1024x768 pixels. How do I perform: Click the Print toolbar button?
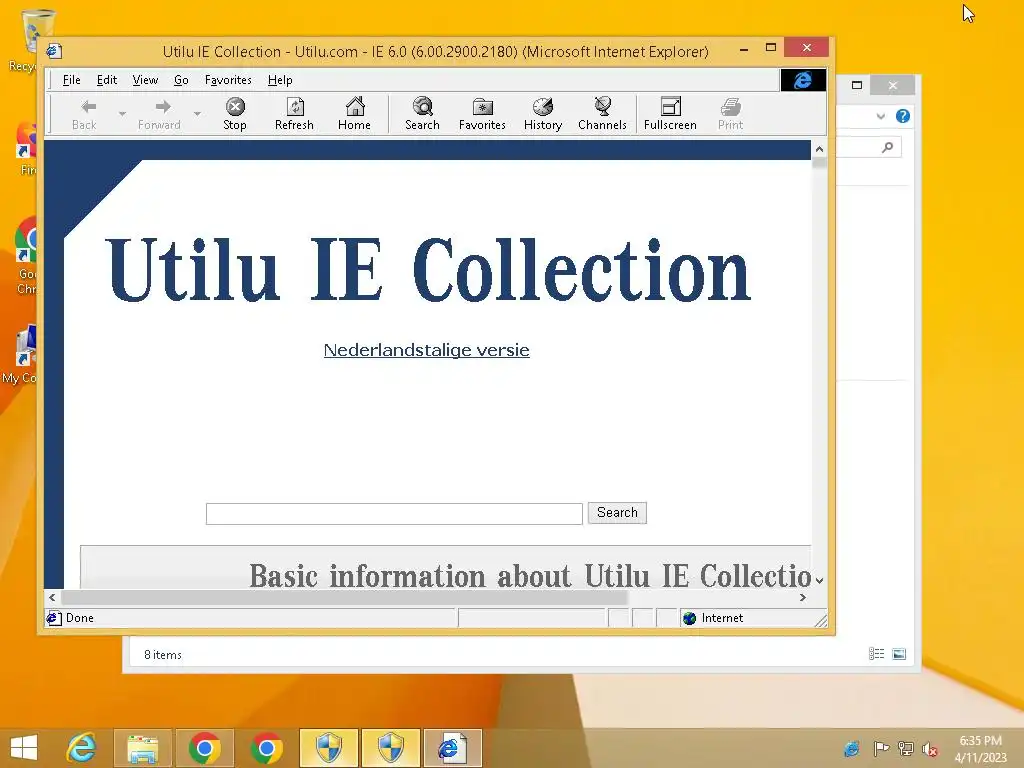click(x=730, y=114)
